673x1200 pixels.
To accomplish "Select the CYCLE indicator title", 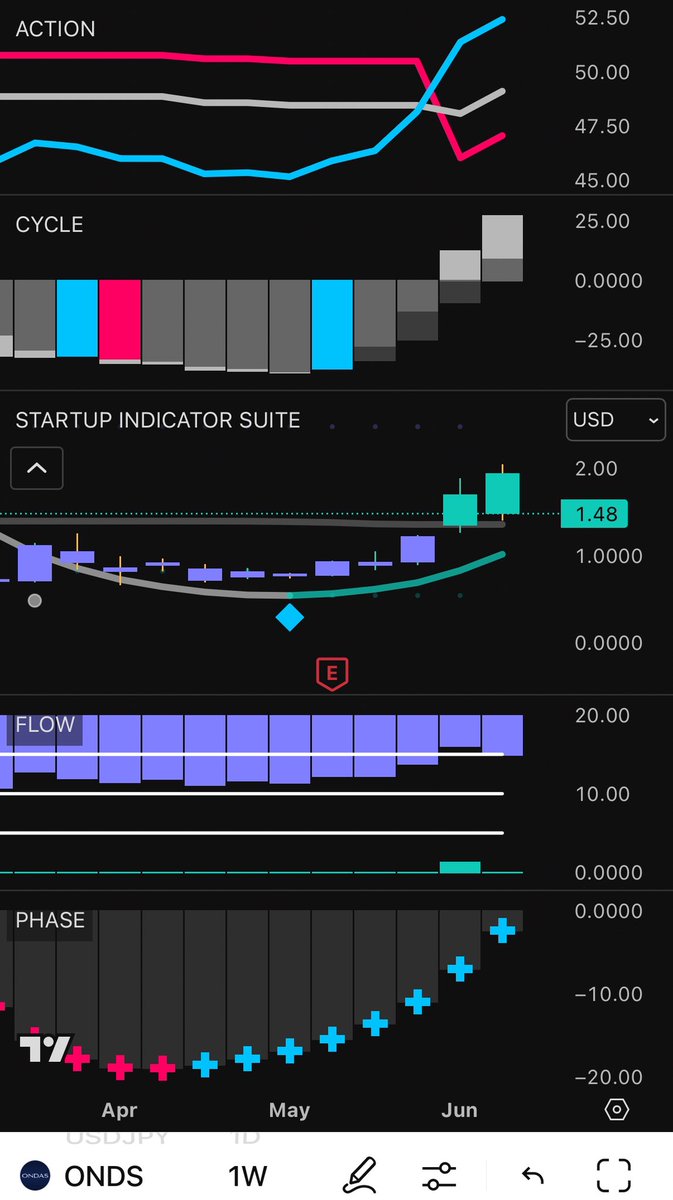I will pos(49,224).
